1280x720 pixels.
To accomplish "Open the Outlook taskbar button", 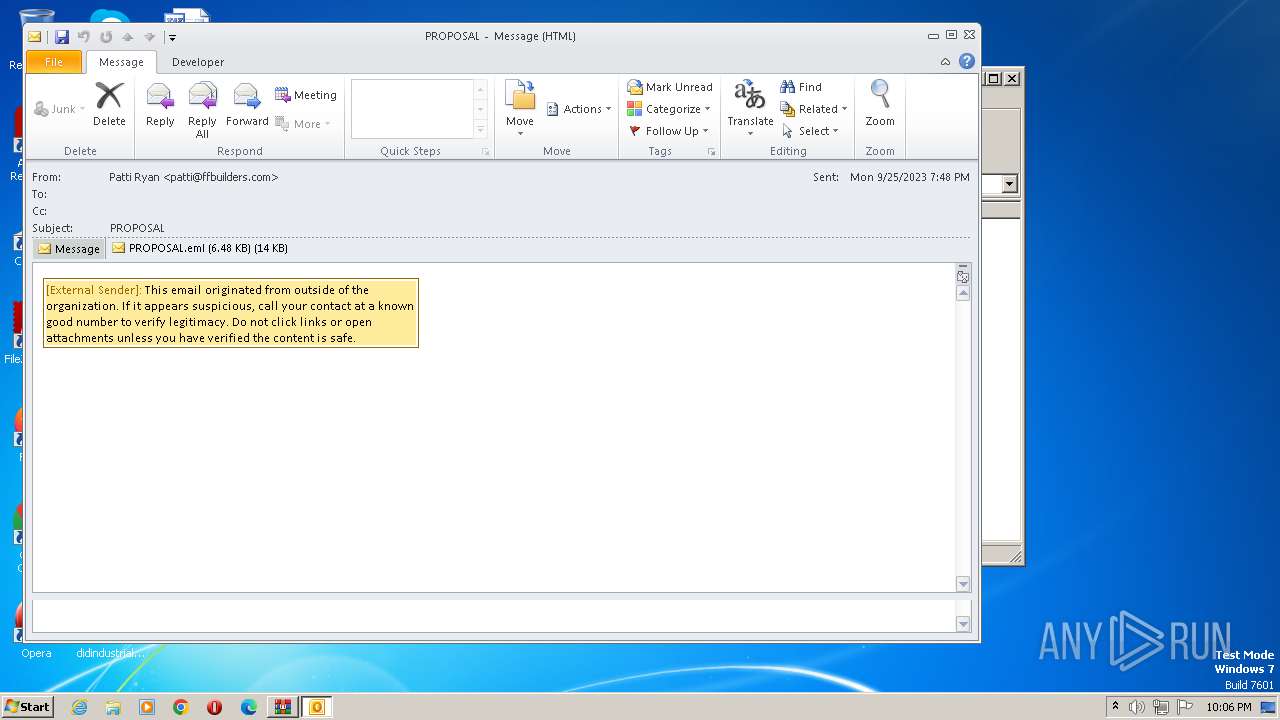I will click(316, 707).
